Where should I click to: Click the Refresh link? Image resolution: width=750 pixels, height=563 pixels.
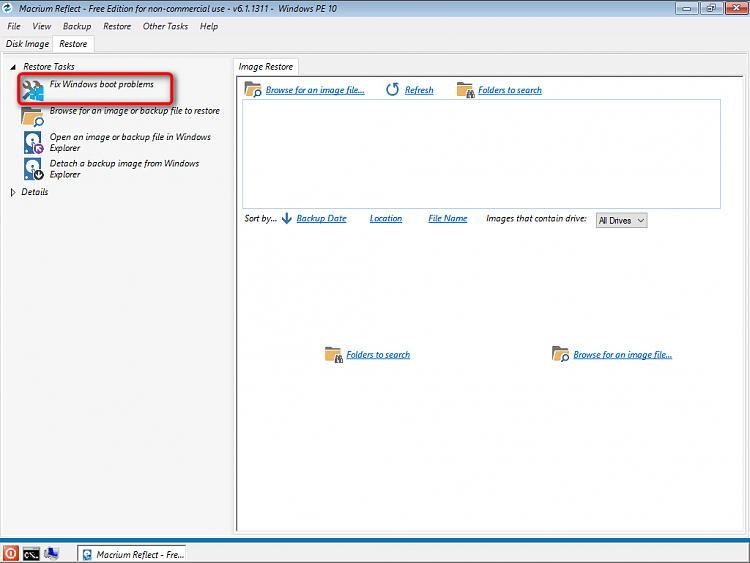coord(419,90)
